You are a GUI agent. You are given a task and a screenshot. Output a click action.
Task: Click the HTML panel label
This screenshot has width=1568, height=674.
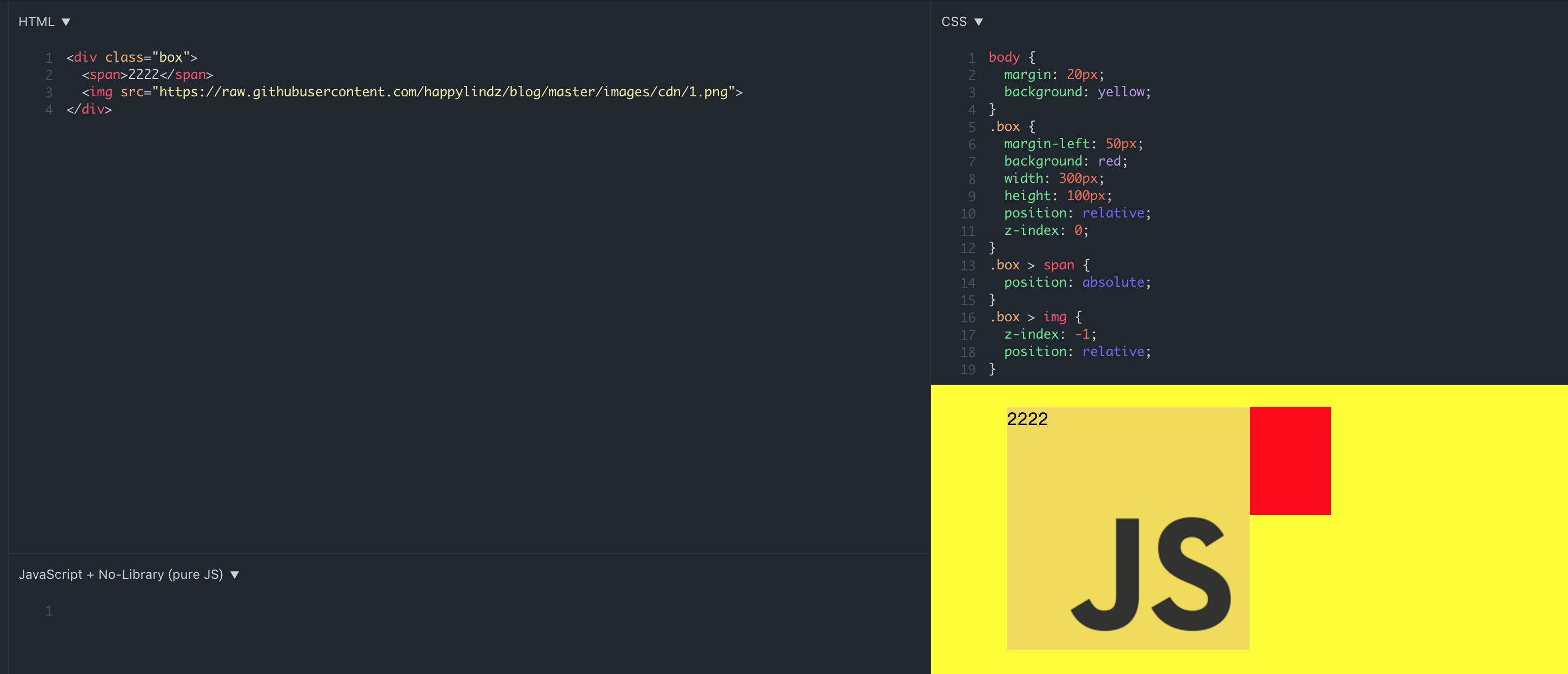(36, 22)
